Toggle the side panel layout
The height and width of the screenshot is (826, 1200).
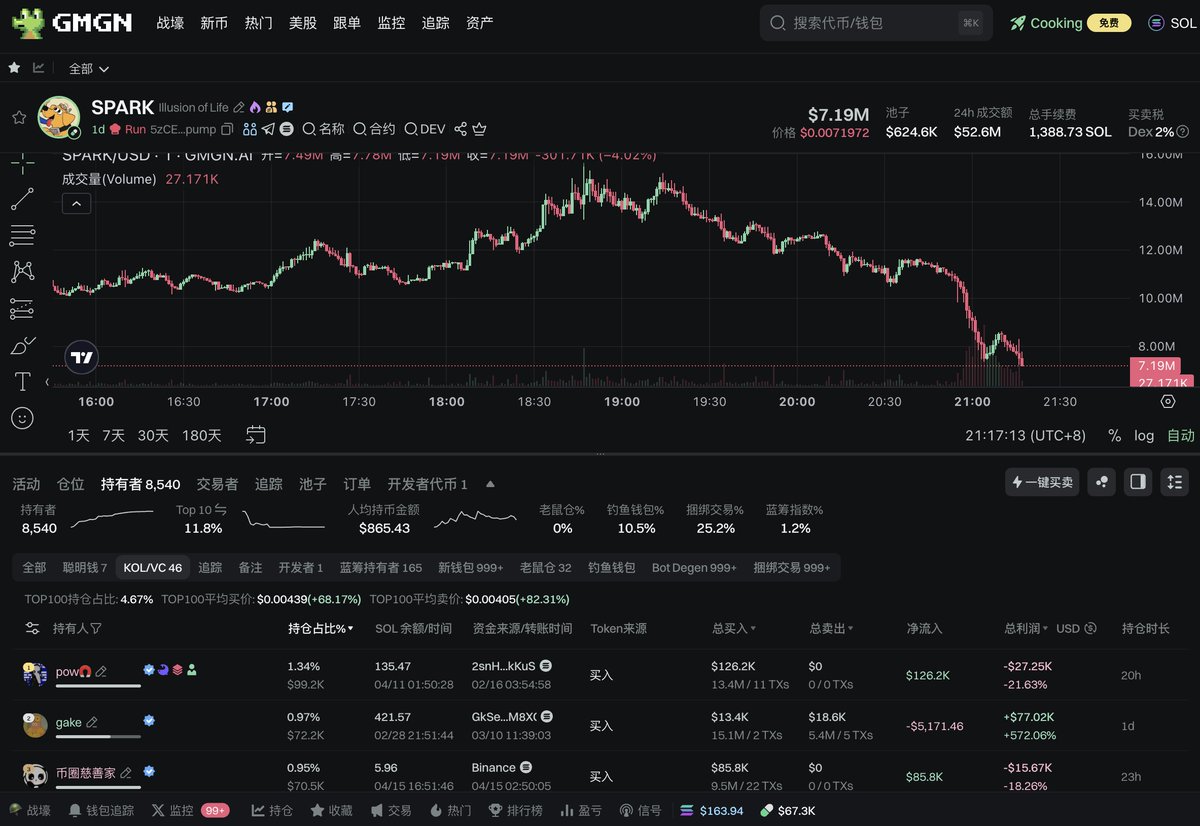click(1138, 482)
